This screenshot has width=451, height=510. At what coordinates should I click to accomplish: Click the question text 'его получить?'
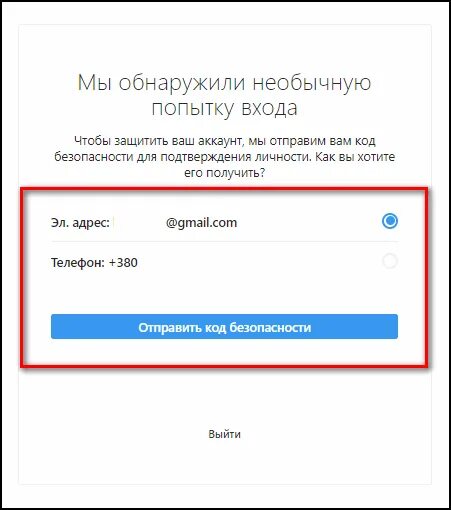coord(225,173)
